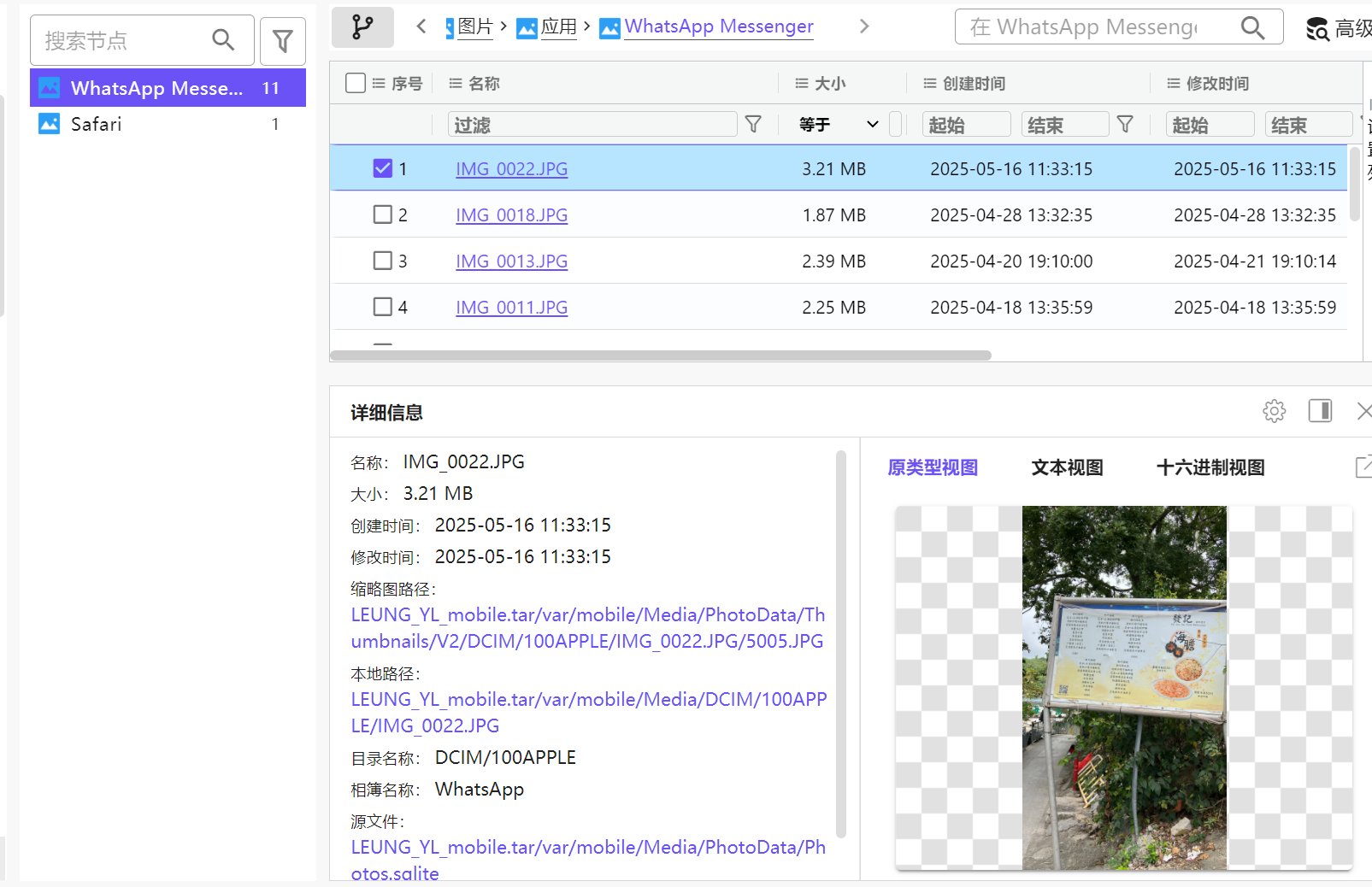
Task: Open detail panel settings gear
Action: (x=1274, y=411)
